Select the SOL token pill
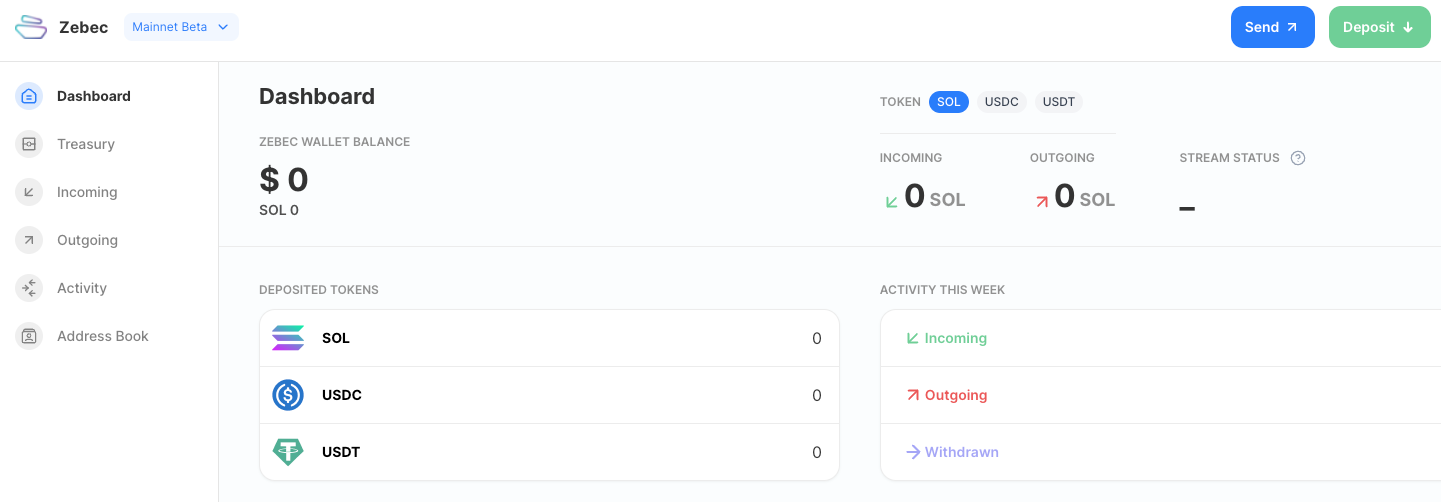 pyautogui.click(x=949, y=102)
